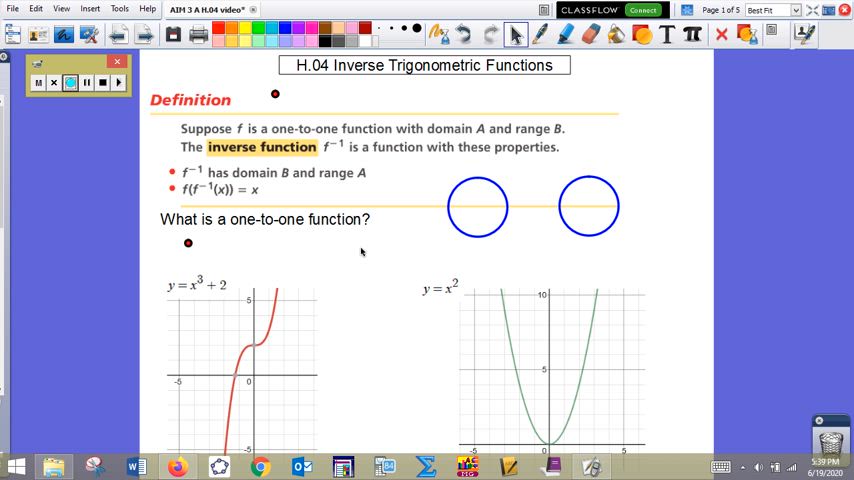Click the Reset Page icon

point(747,34)
